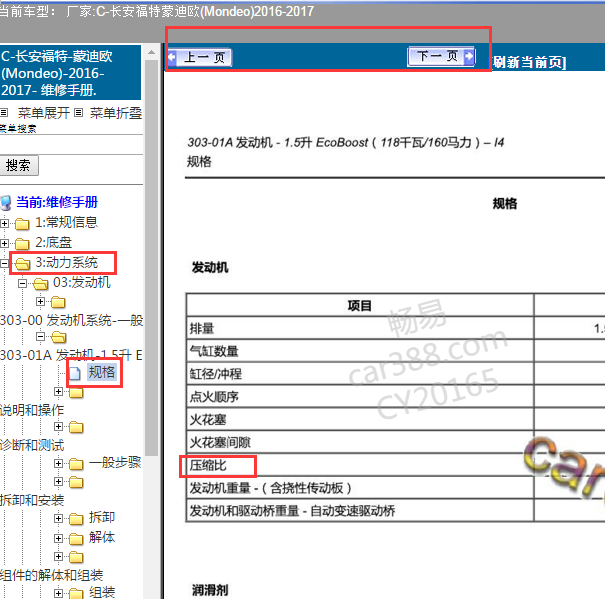Select the 1:常规信息 tree item
The height and width of the screenshot is (599, 605).
[66, 222]
